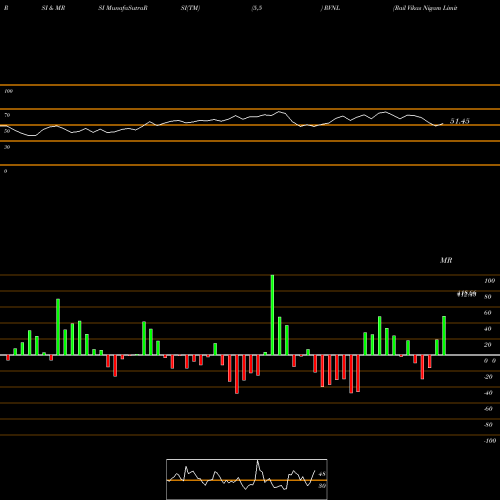Image resolution: width=500 pixels, height=500 pixels.
Task: Click the SI & MR header text
Action: click(53, 8)
